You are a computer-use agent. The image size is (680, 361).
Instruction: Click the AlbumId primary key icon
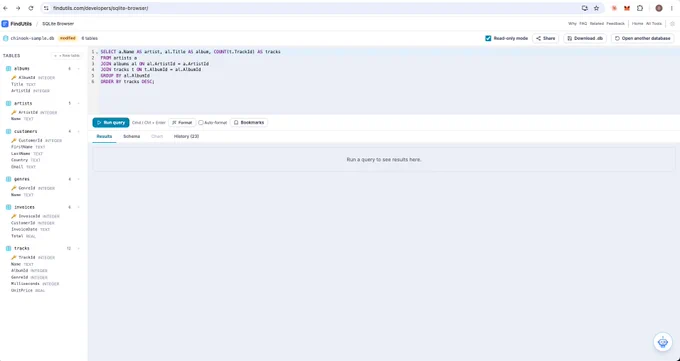(14, 78)
